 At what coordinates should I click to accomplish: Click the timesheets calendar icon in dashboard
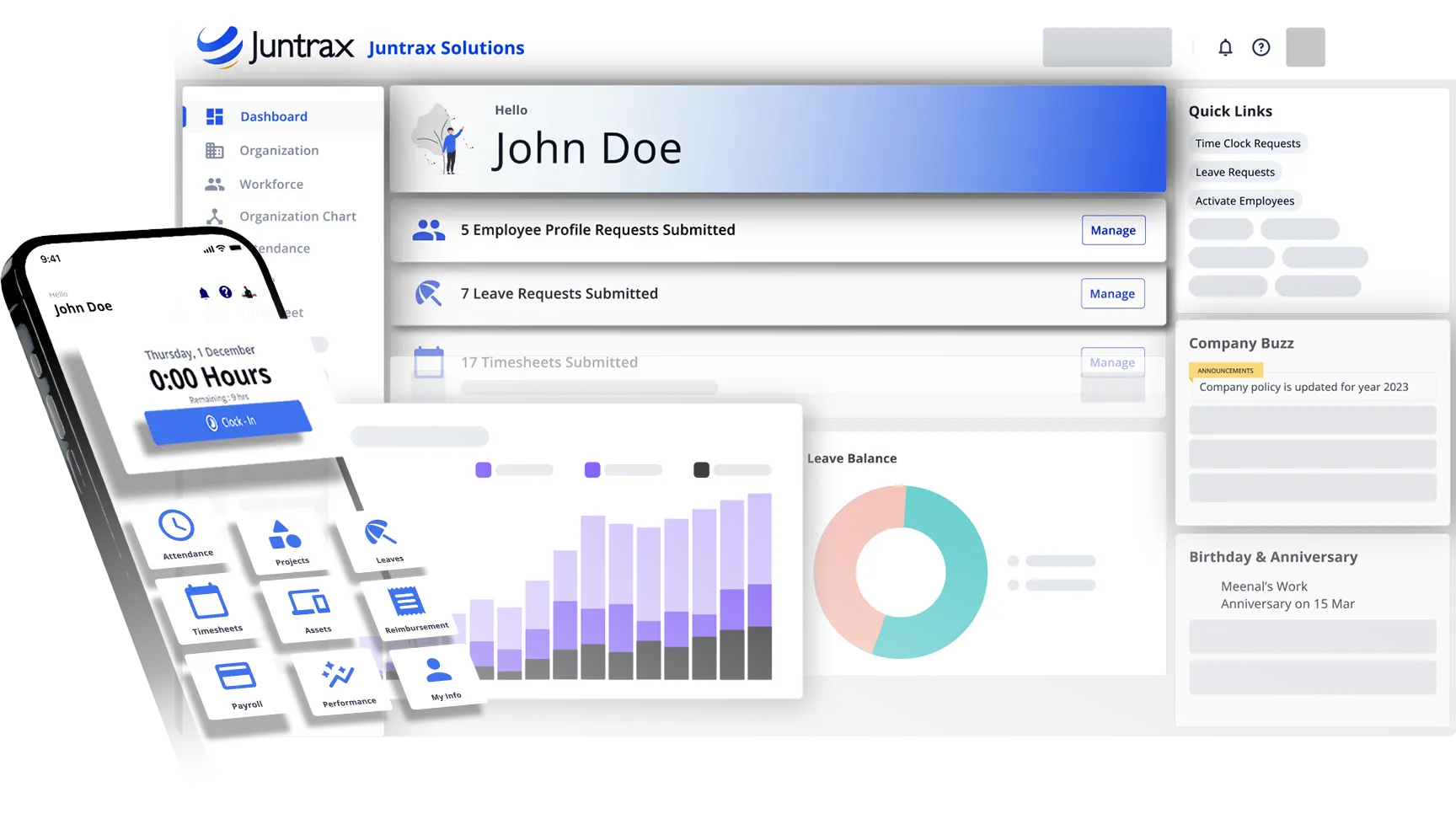(429, 362)
